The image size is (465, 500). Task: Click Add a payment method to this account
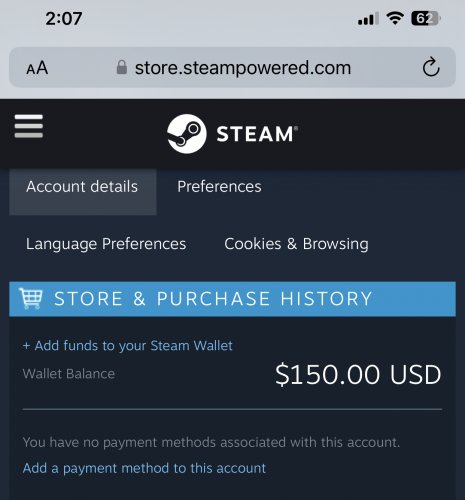[x=144, y=468]
